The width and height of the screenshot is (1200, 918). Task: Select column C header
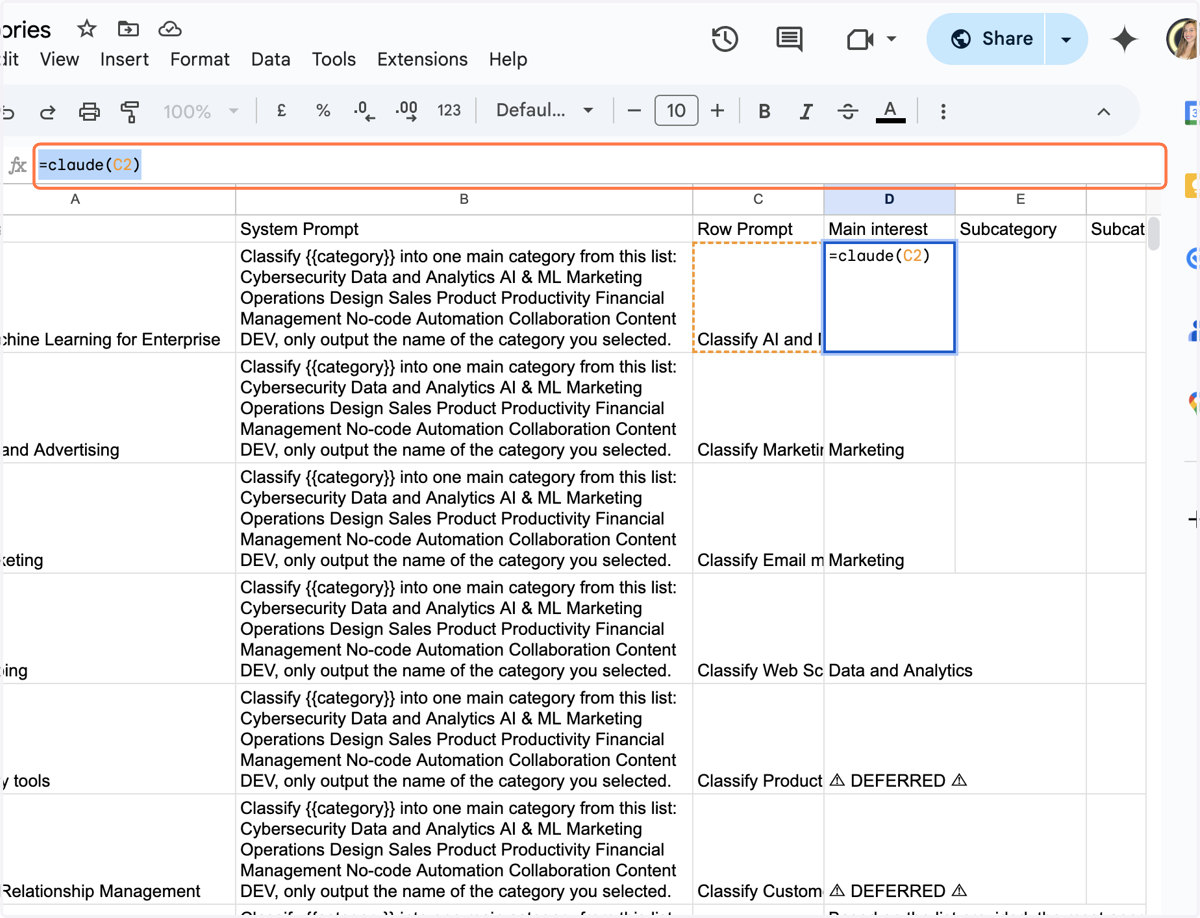coord(758,199)
